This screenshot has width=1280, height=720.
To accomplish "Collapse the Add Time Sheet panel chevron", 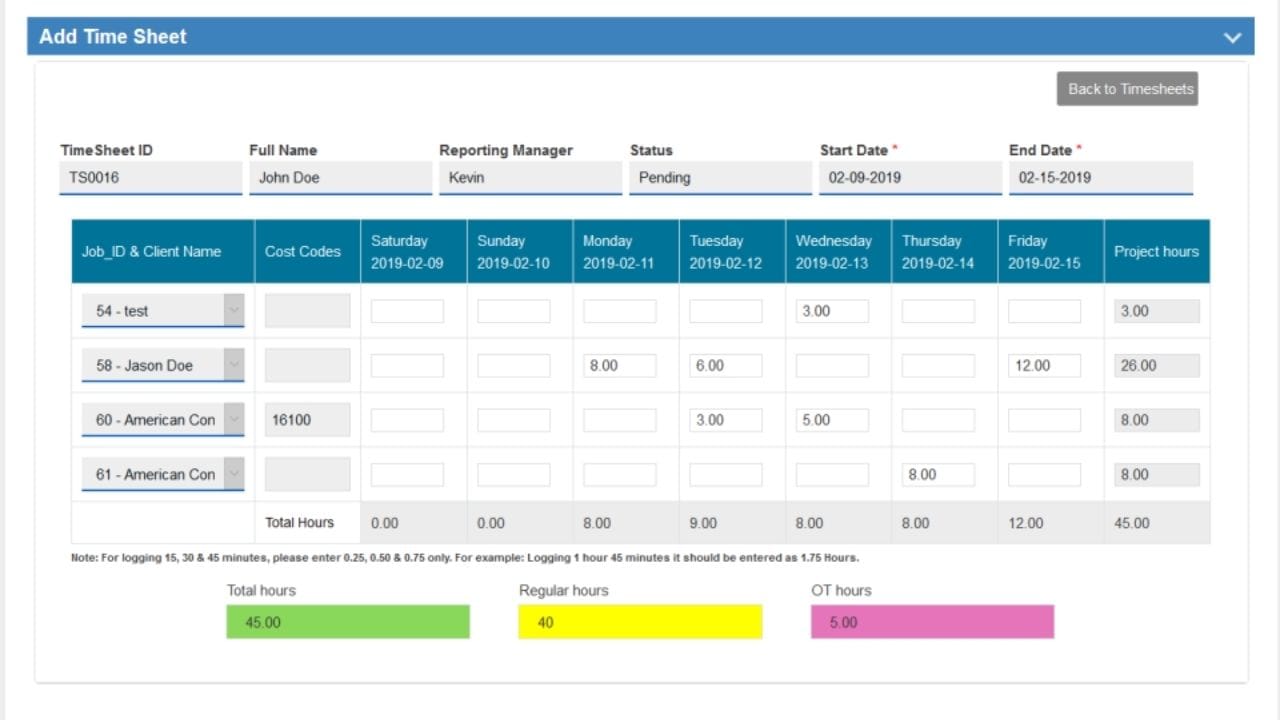I will point(1232,36).
